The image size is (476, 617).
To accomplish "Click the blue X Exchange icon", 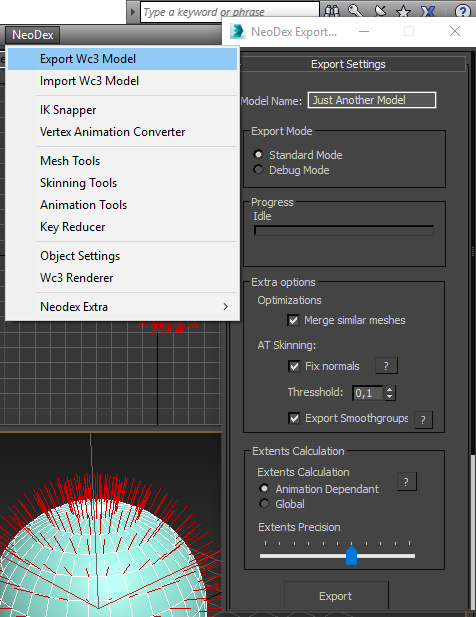I will click(428, 11).
